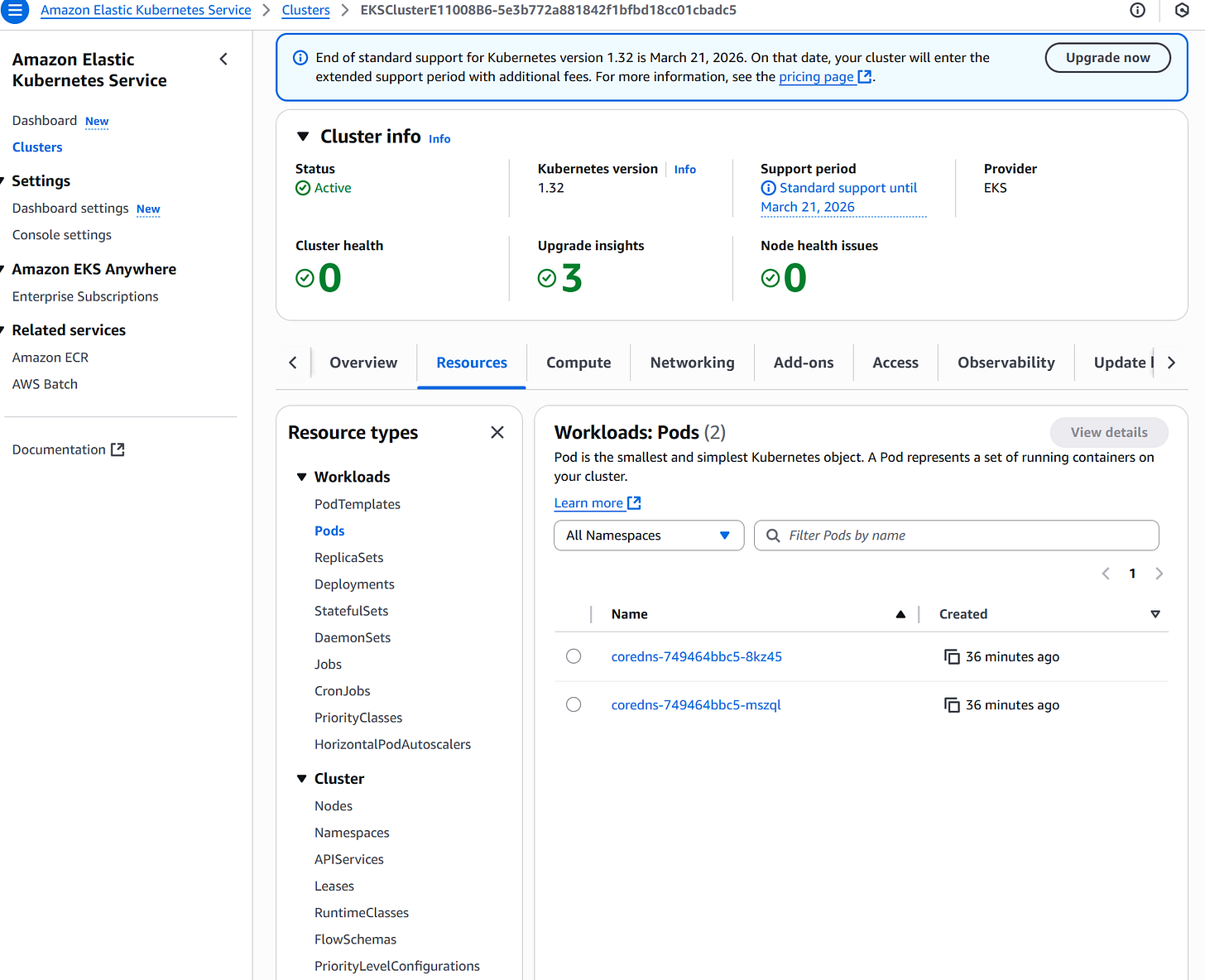This screenshot has width=1205, height=980.
Task: Click Cluster info Info link
Action: pos(439,139)
